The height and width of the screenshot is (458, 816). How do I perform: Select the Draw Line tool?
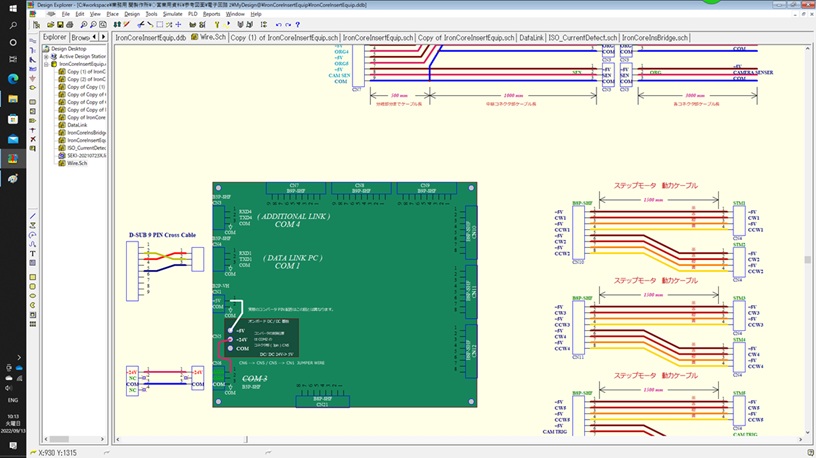33,216
